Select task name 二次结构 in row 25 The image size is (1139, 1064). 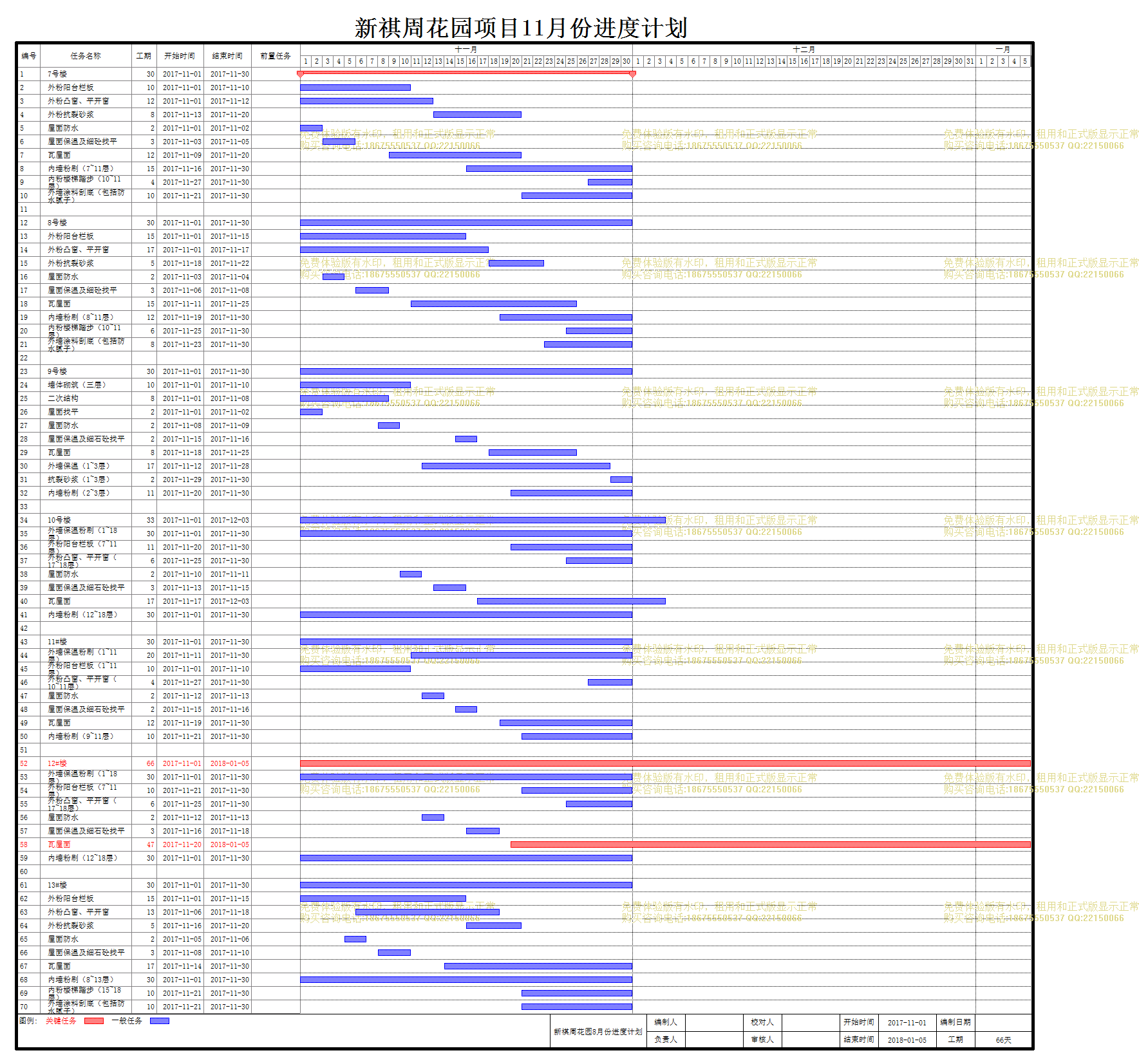coord(63,398)
